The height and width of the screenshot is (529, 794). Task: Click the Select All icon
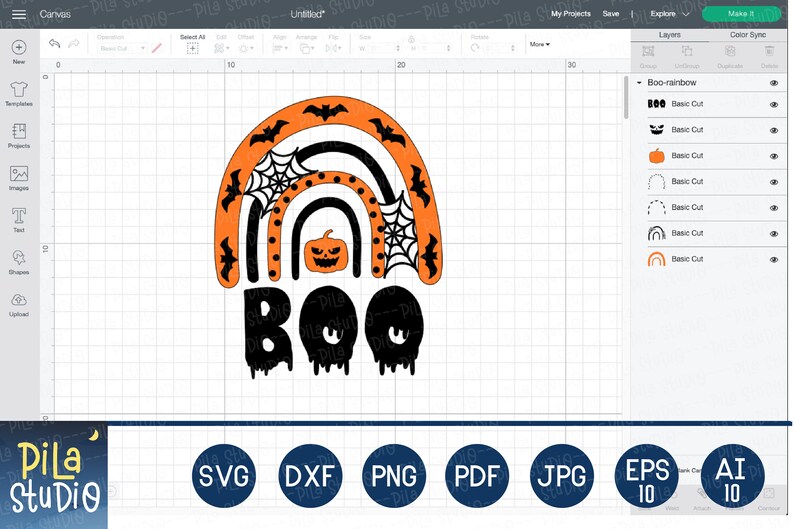(192, 49)
